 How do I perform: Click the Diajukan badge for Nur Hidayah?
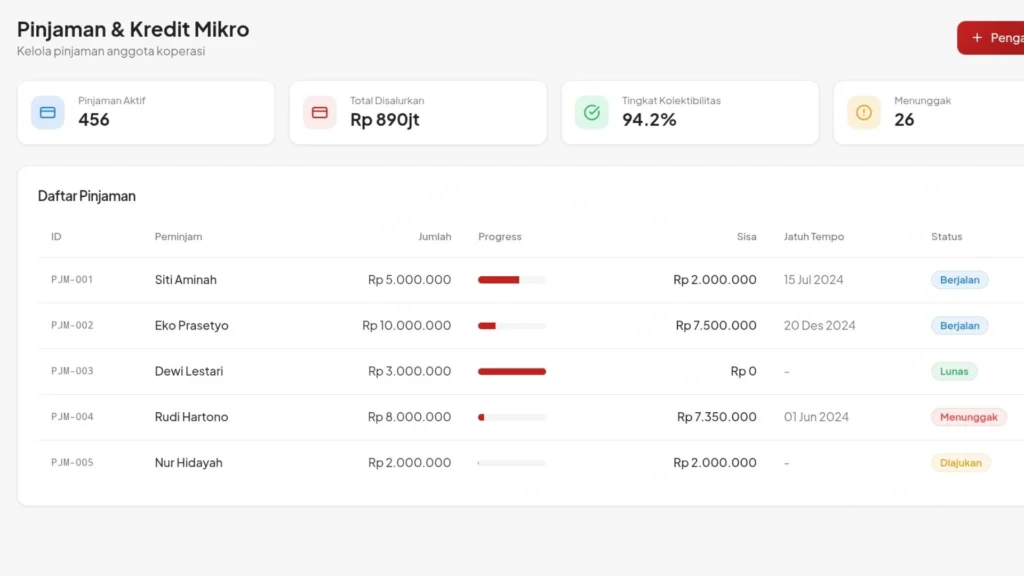point(961,463)
